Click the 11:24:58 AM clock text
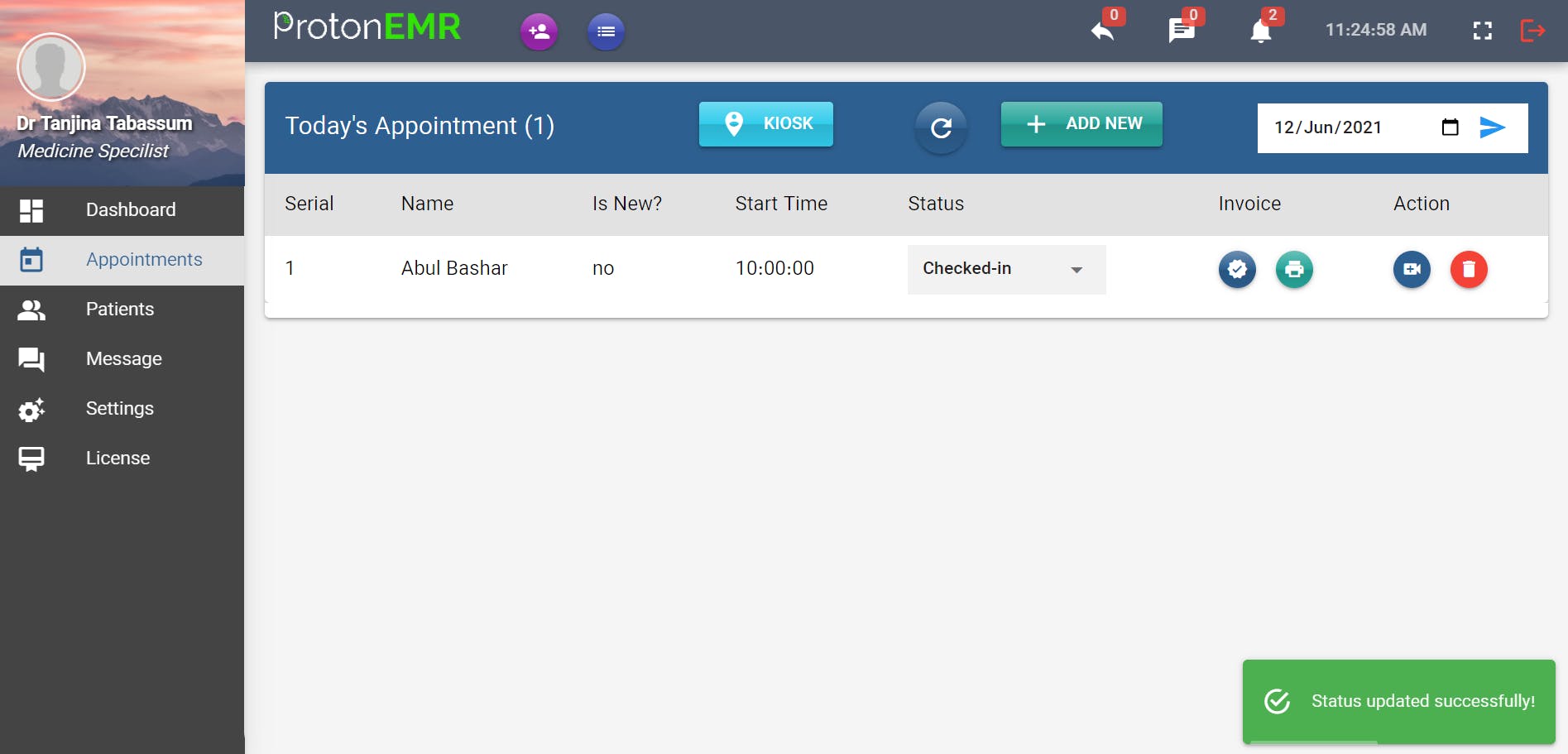 pyautogui.click(x=1376, y=30)
